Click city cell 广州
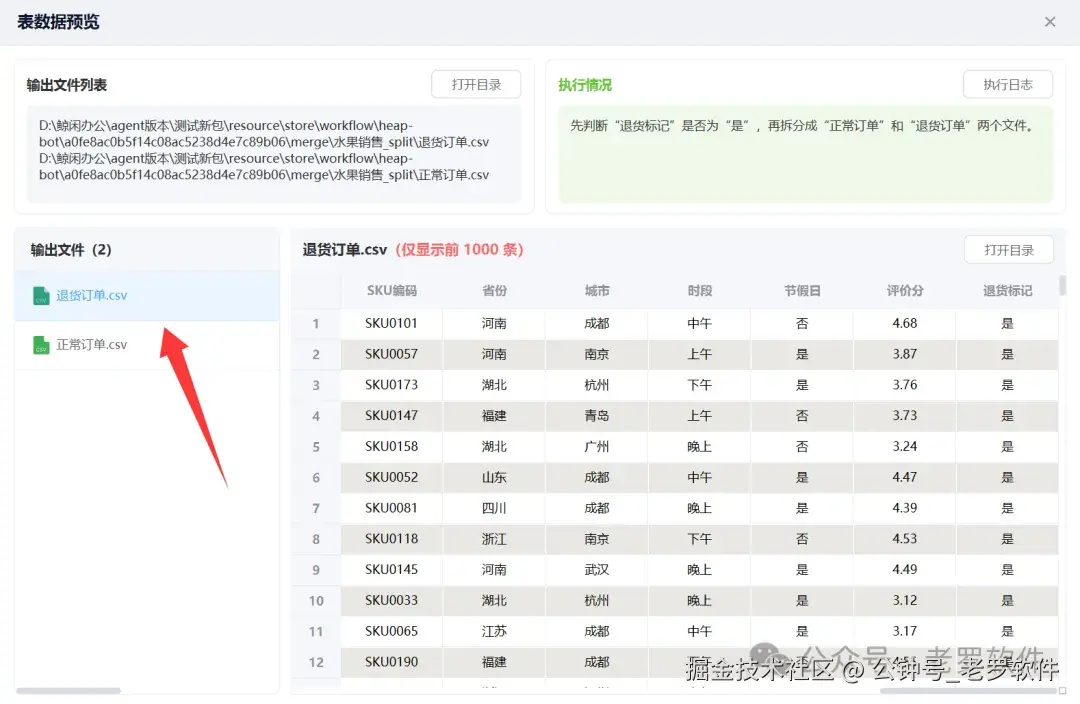Screen dimensions: 1080x704 point(596,446)
